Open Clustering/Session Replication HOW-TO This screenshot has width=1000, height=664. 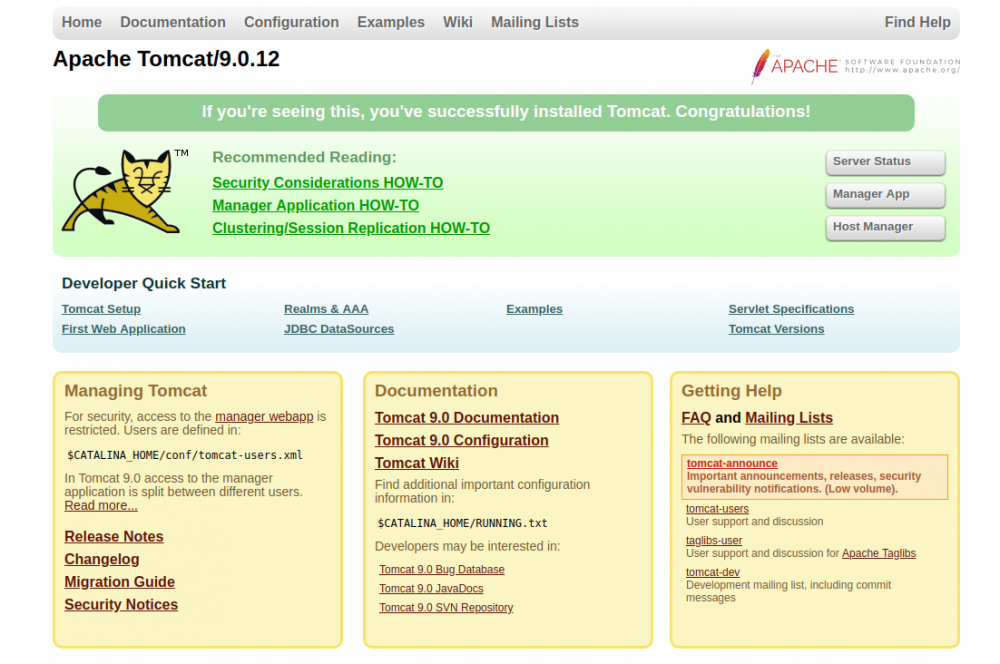(351, 228)
